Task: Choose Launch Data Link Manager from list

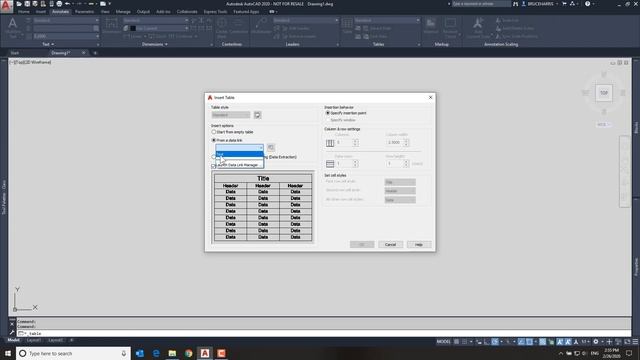Action: pos(240,165)
